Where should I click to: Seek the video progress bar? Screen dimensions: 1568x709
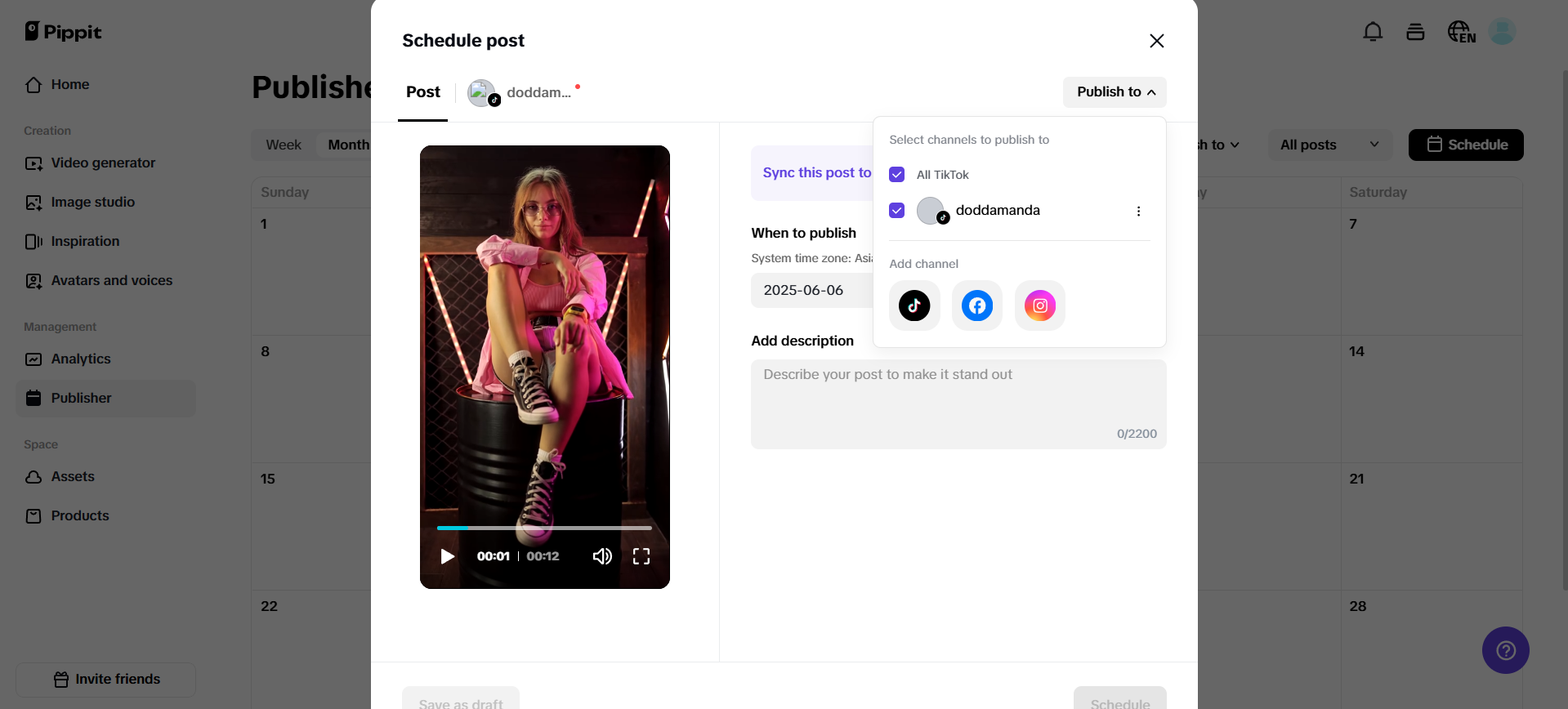coord(544,528)
